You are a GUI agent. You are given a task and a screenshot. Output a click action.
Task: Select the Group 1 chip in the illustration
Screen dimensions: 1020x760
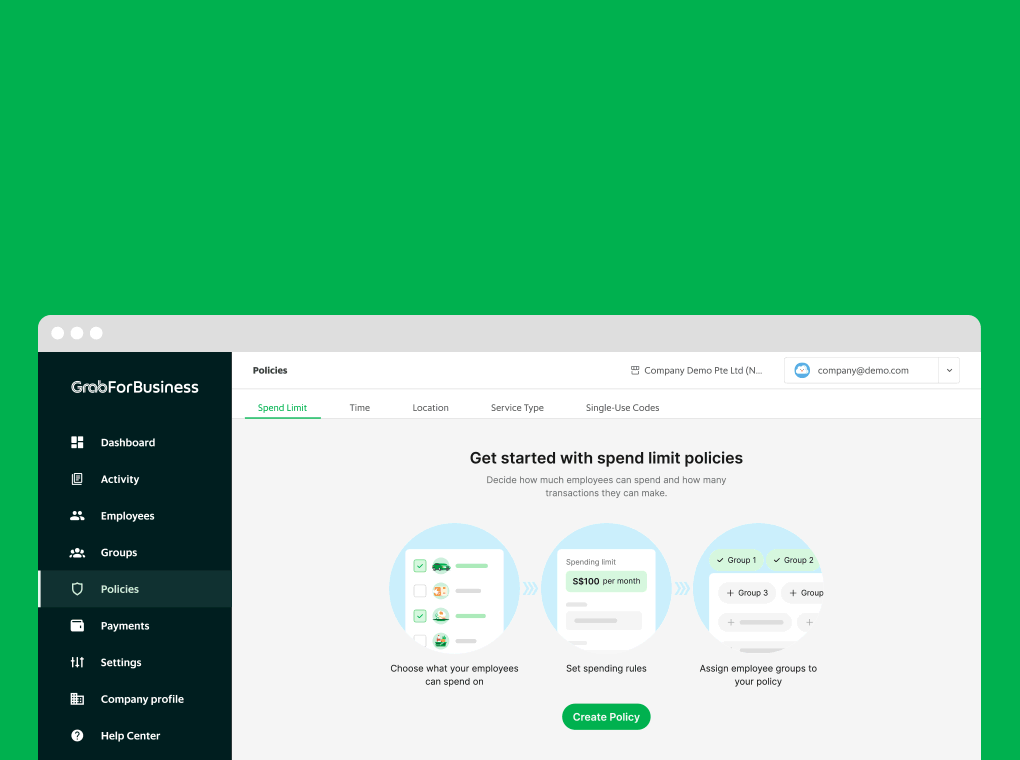tap(736, 560)
